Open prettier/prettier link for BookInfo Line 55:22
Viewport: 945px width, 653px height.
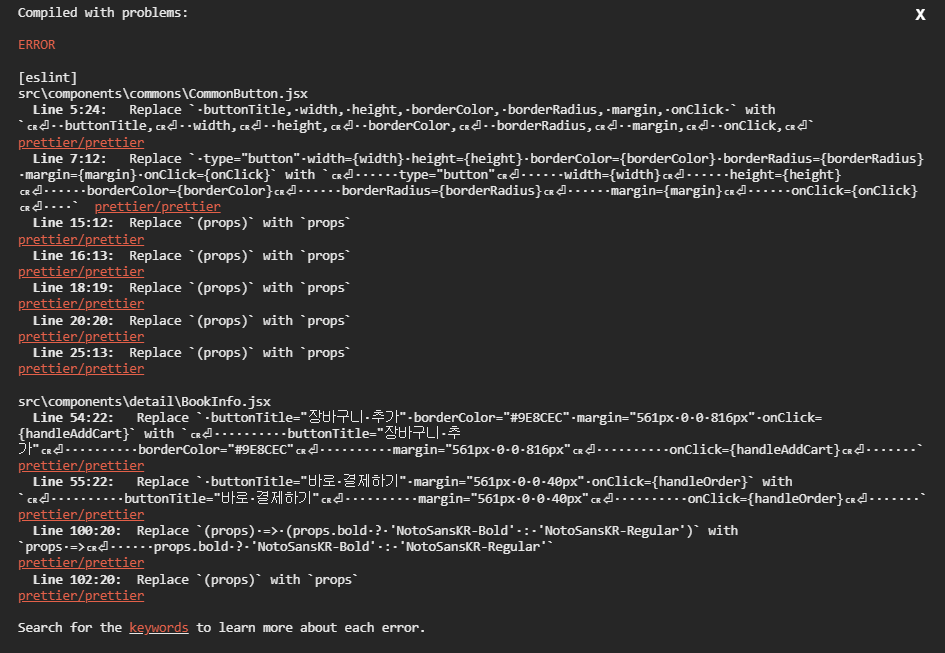click(81, 515)
